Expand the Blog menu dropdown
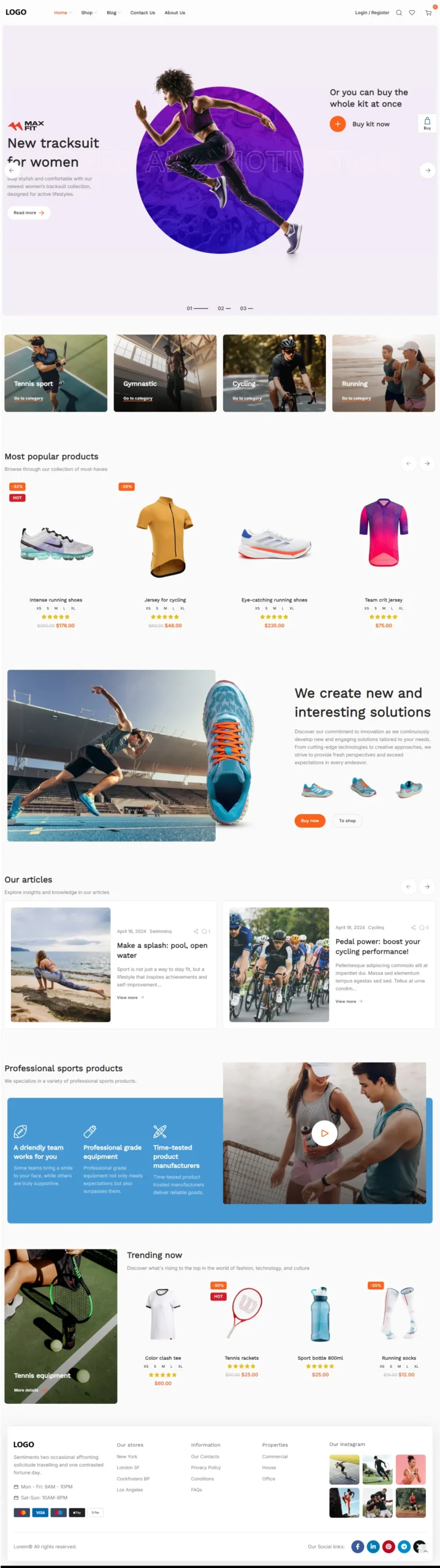440x1568 pixels. point(113,12)
